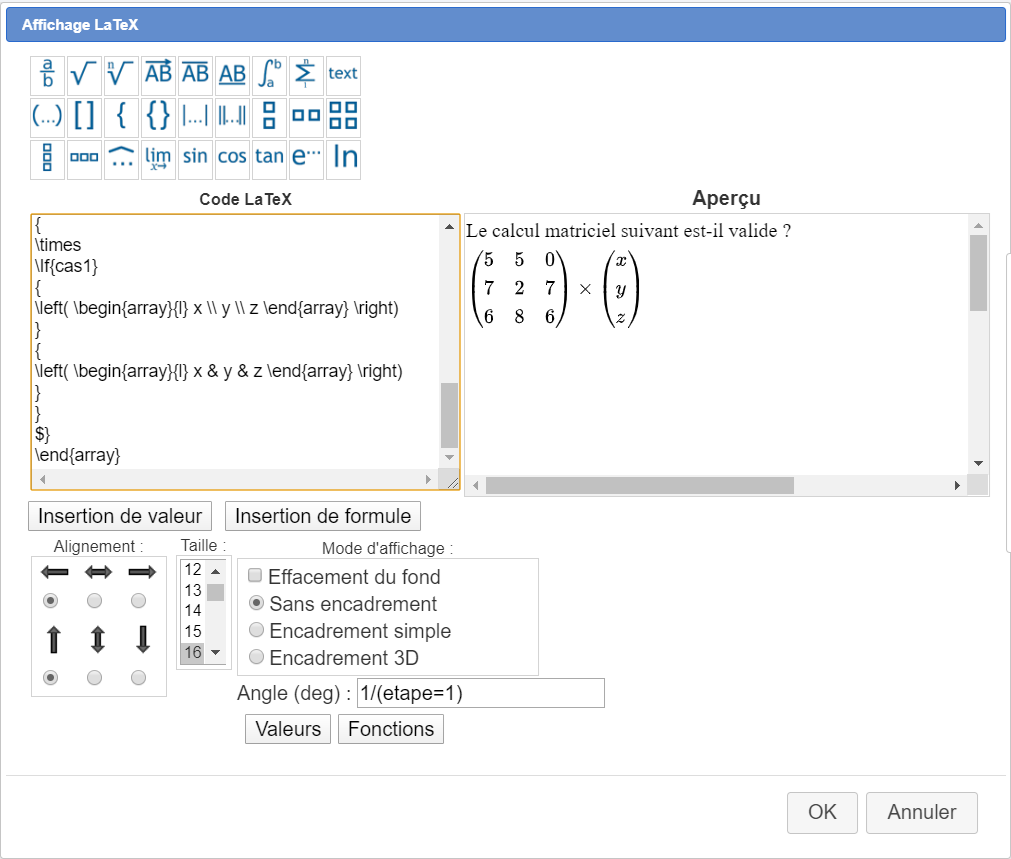Select size 14 in the Taille list
Viewport: 1011px width, 859px height.
tap(193, 610)
